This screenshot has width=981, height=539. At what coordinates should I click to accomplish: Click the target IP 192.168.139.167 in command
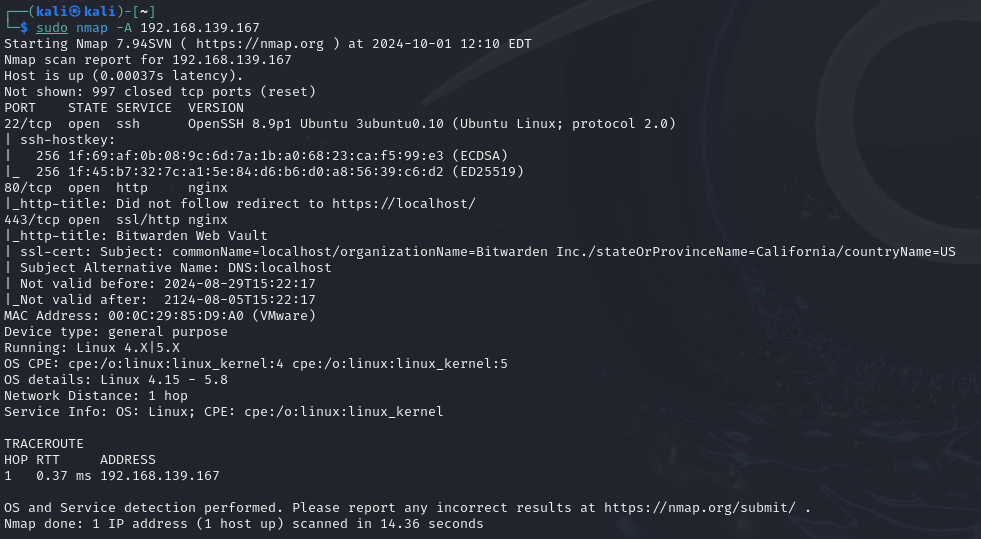tap(200, 28)
